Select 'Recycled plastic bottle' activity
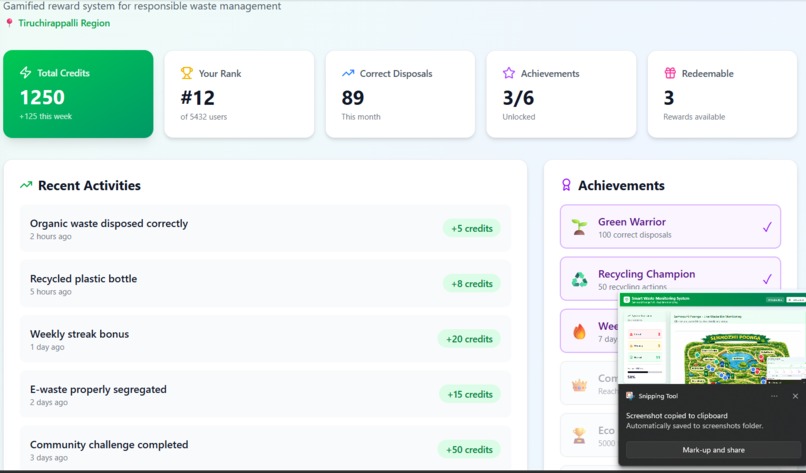 pyautogui.click(x=265, y=283)
